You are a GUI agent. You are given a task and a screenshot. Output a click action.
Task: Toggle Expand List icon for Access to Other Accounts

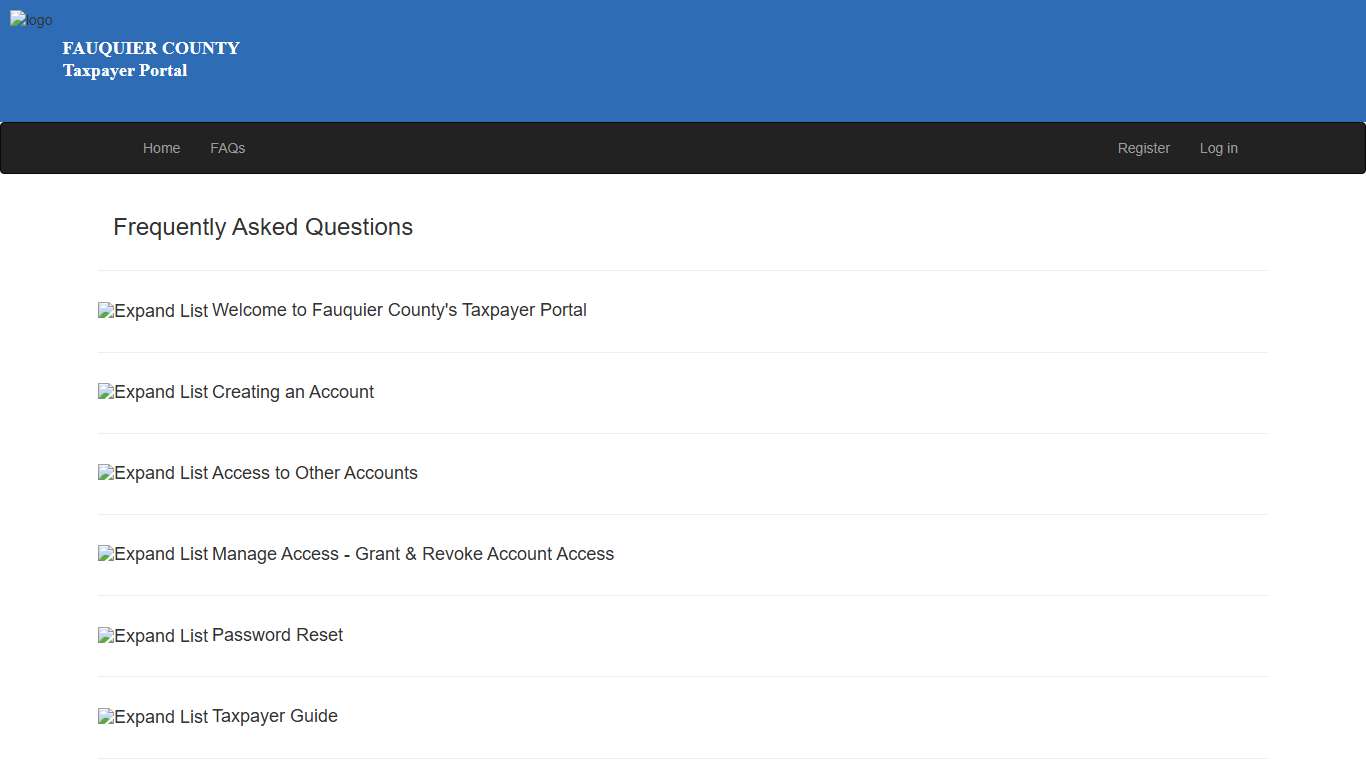point(153,473)
